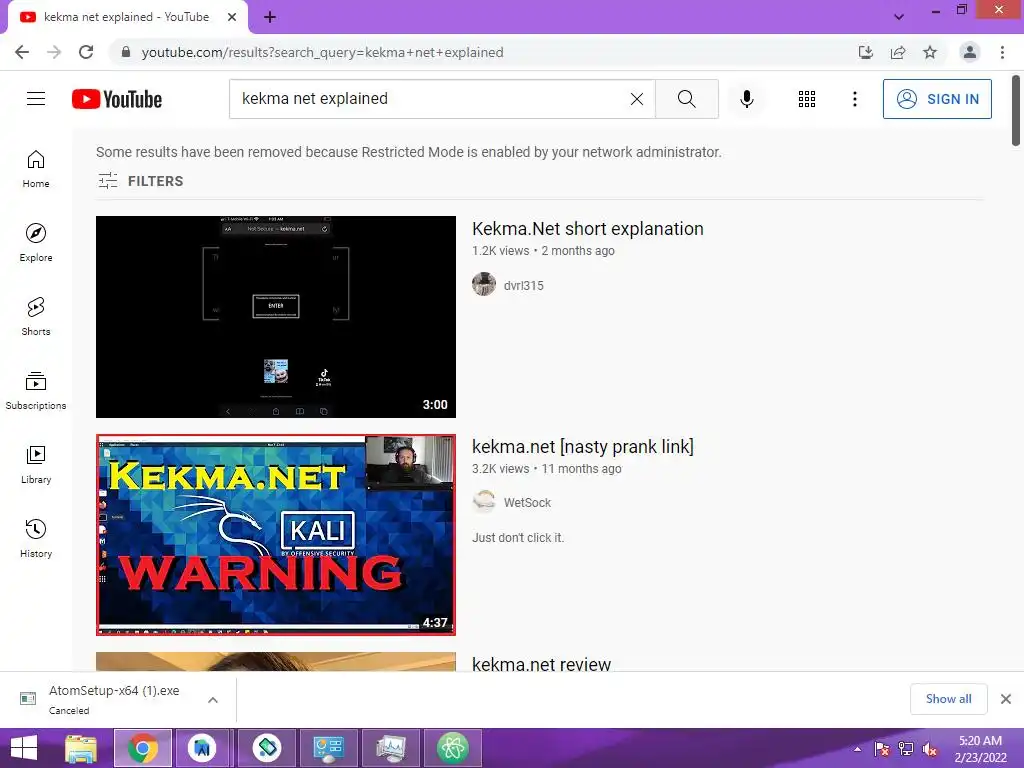
Task: Open the Windows Start button
Action: [24, 748]
